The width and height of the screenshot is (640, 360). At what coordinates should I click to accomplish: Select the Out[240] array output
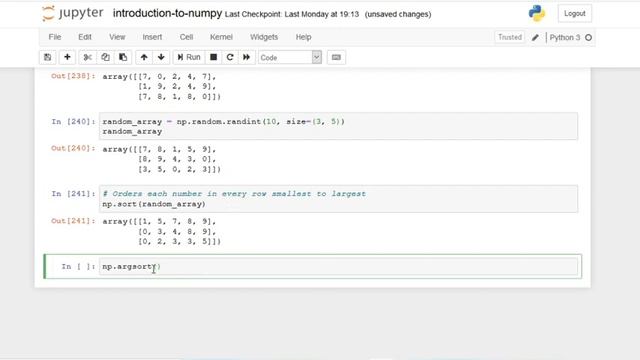(x=162, y=159)
